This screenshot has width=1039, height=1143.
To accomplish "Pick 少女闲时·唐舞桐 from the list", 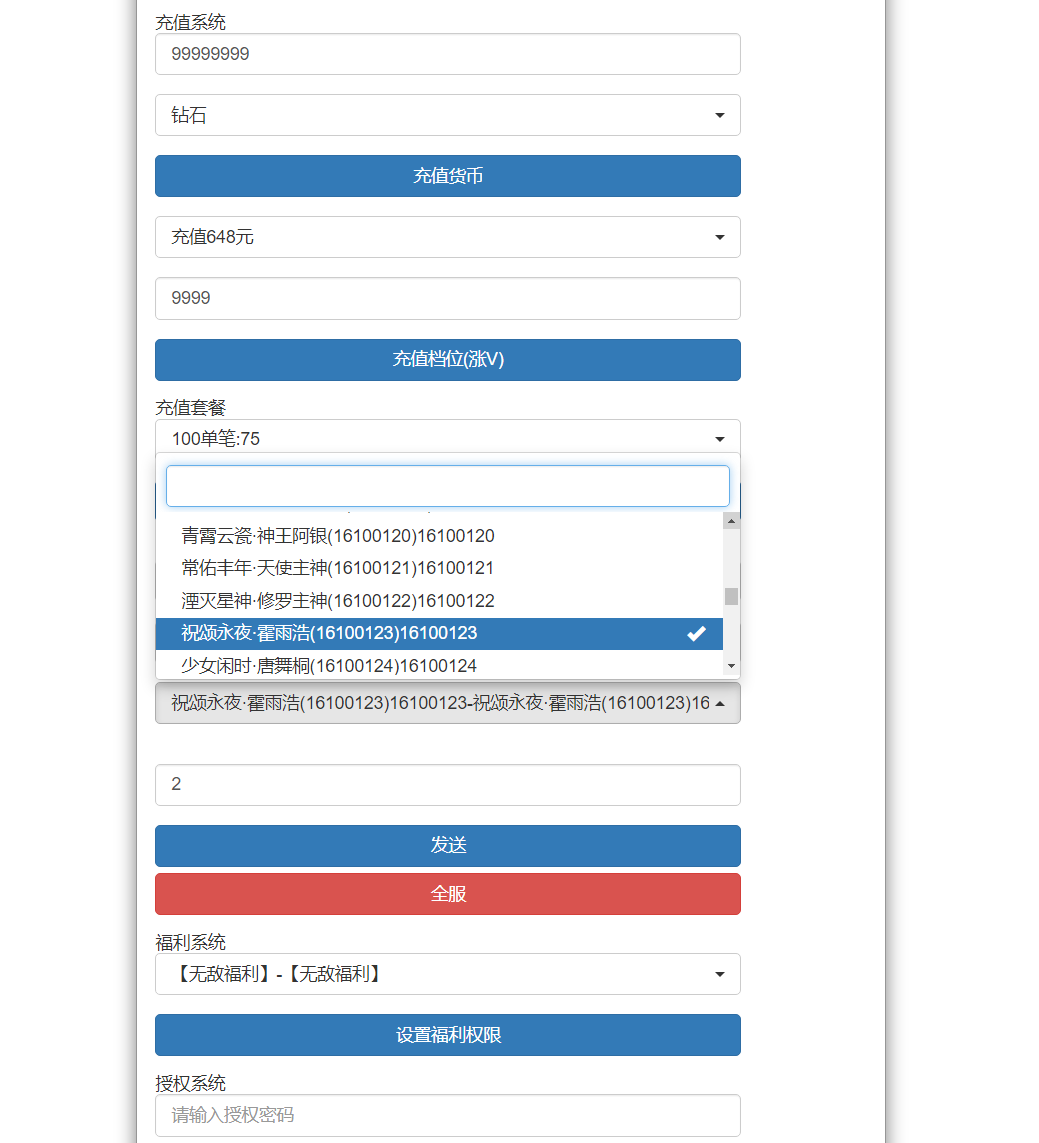I will 329,665.
